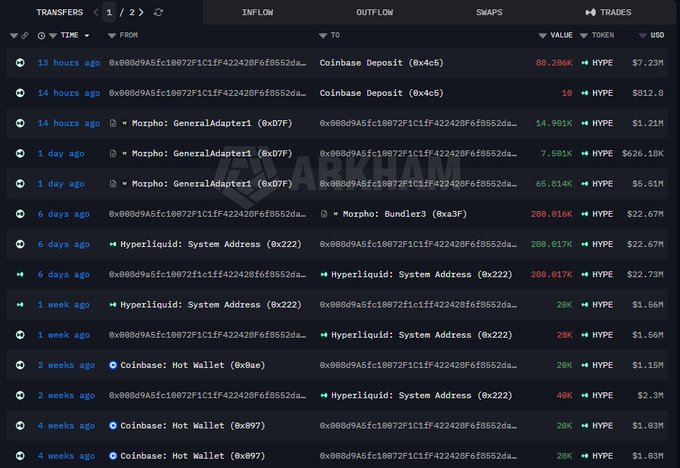The image size is (680, 468).
Task: Select the HYPE token in $7.23M row
Action: tap(602, 63)
